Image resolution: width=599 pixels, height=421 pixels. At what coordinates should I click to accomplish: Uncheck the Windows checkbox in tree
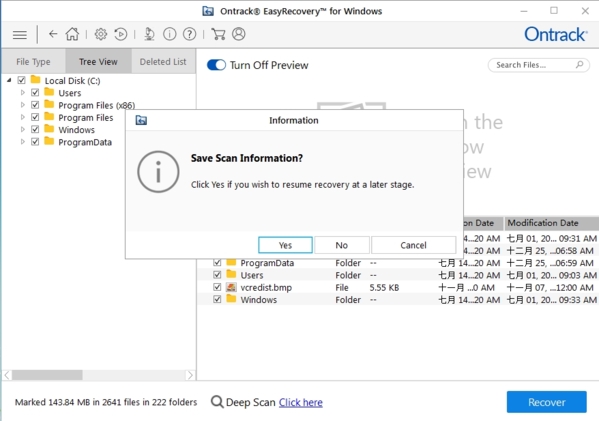[x=35, y=129]
